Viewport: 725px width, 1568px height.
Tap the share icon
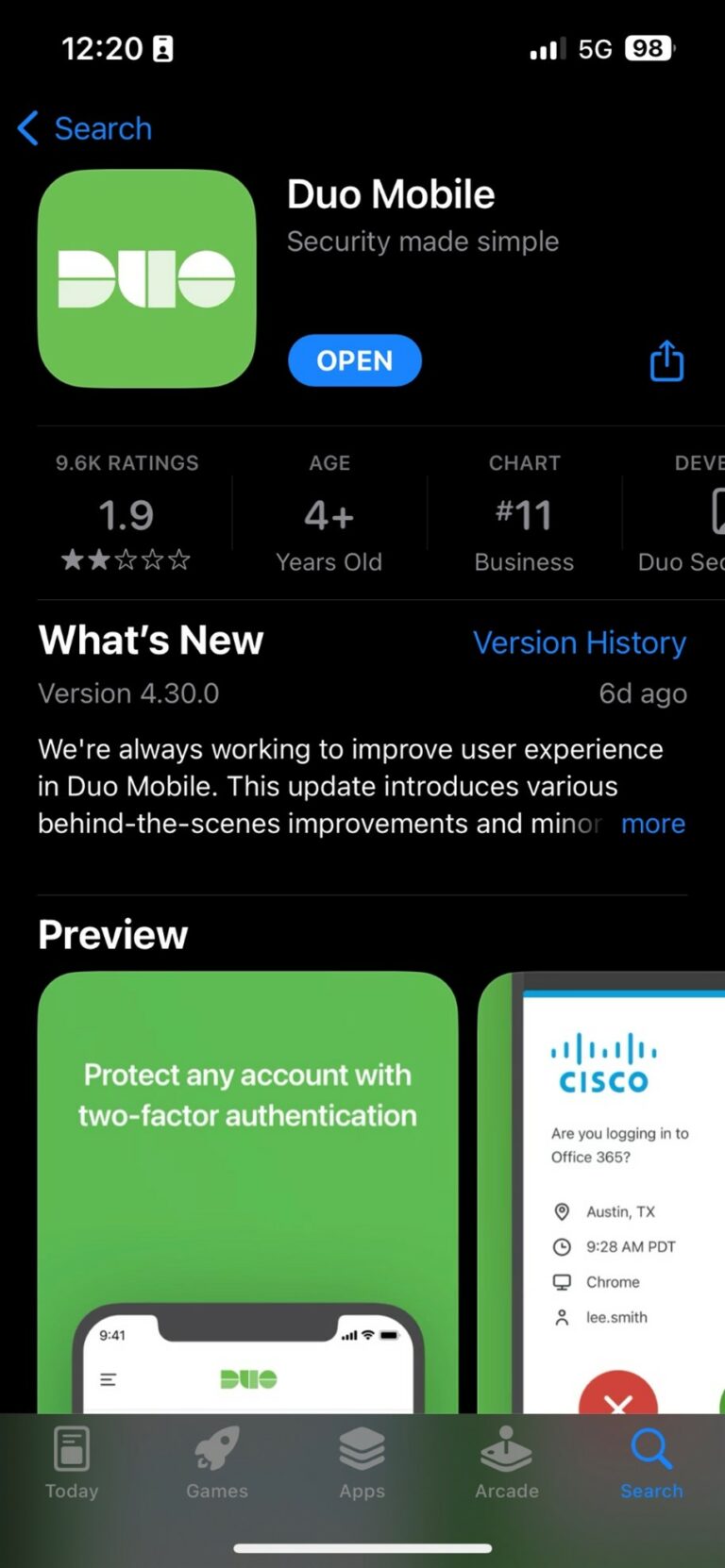click(666, 360)
